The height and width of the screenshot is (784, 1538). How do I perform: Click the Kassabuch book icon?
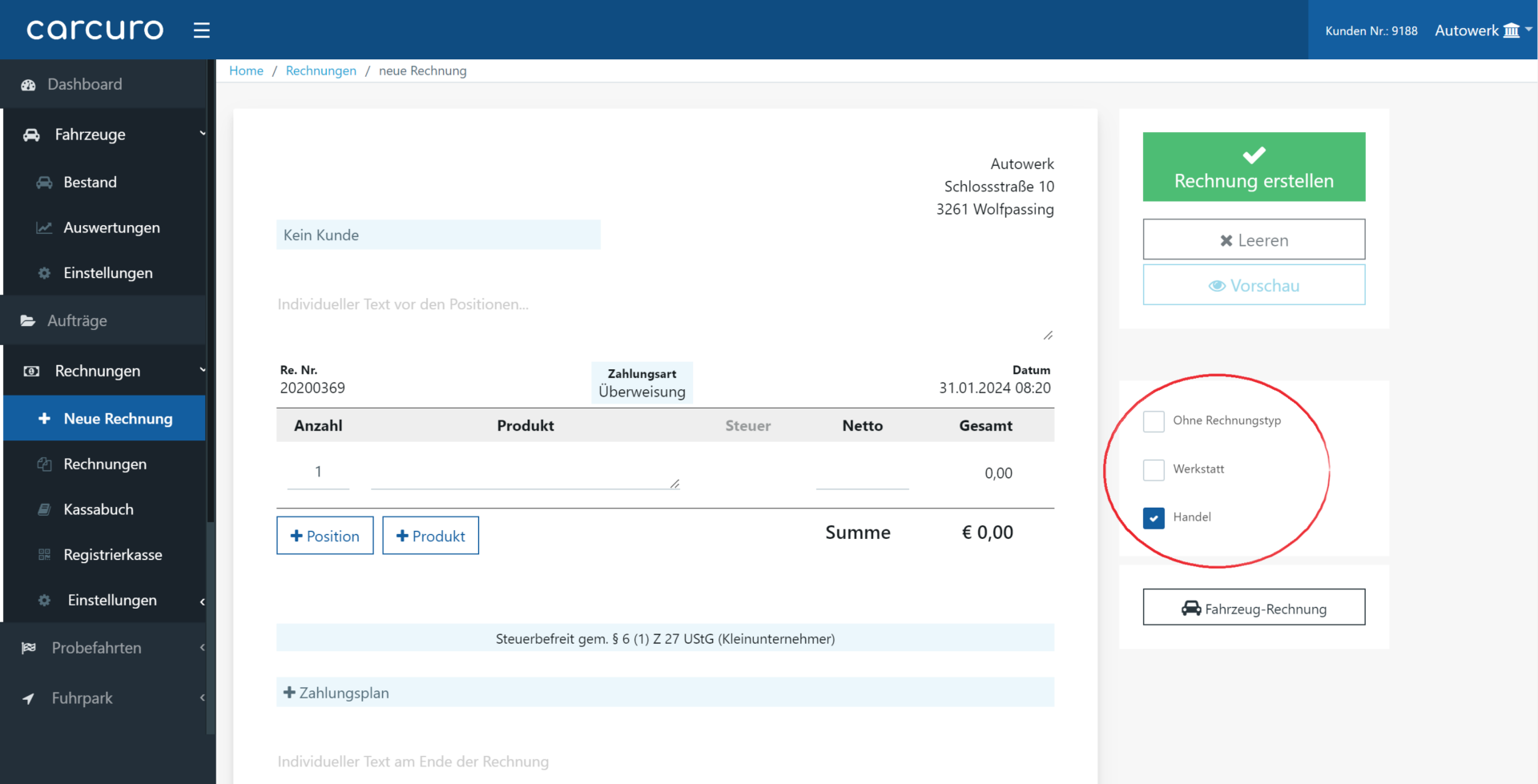point(44,509)
